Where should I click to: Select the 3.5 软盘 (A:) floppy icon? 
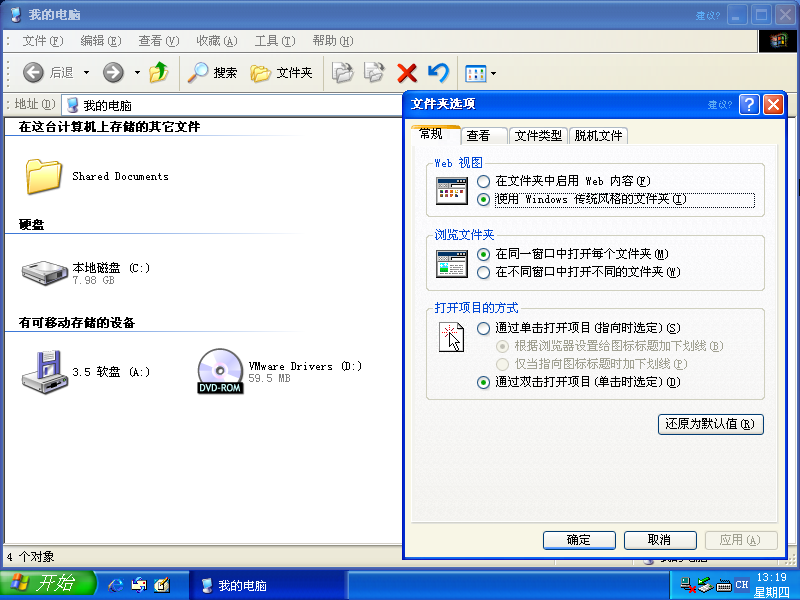point(45,372)
